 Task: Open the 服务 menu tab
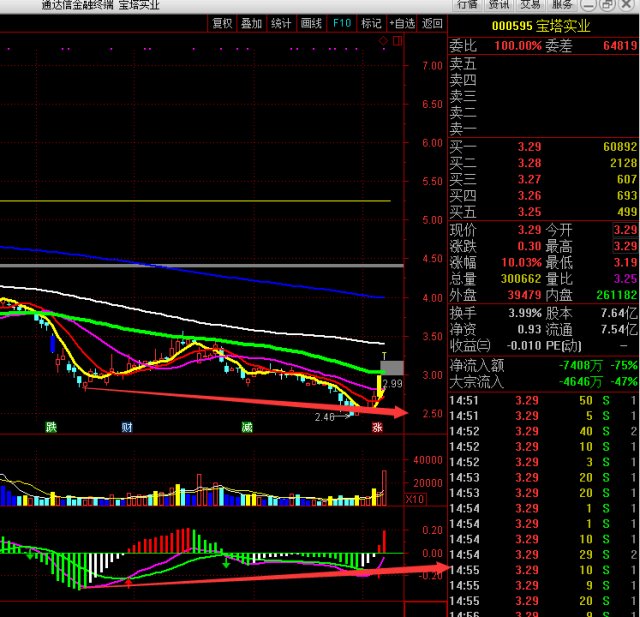pyautogui.click(x=562, y=4)
